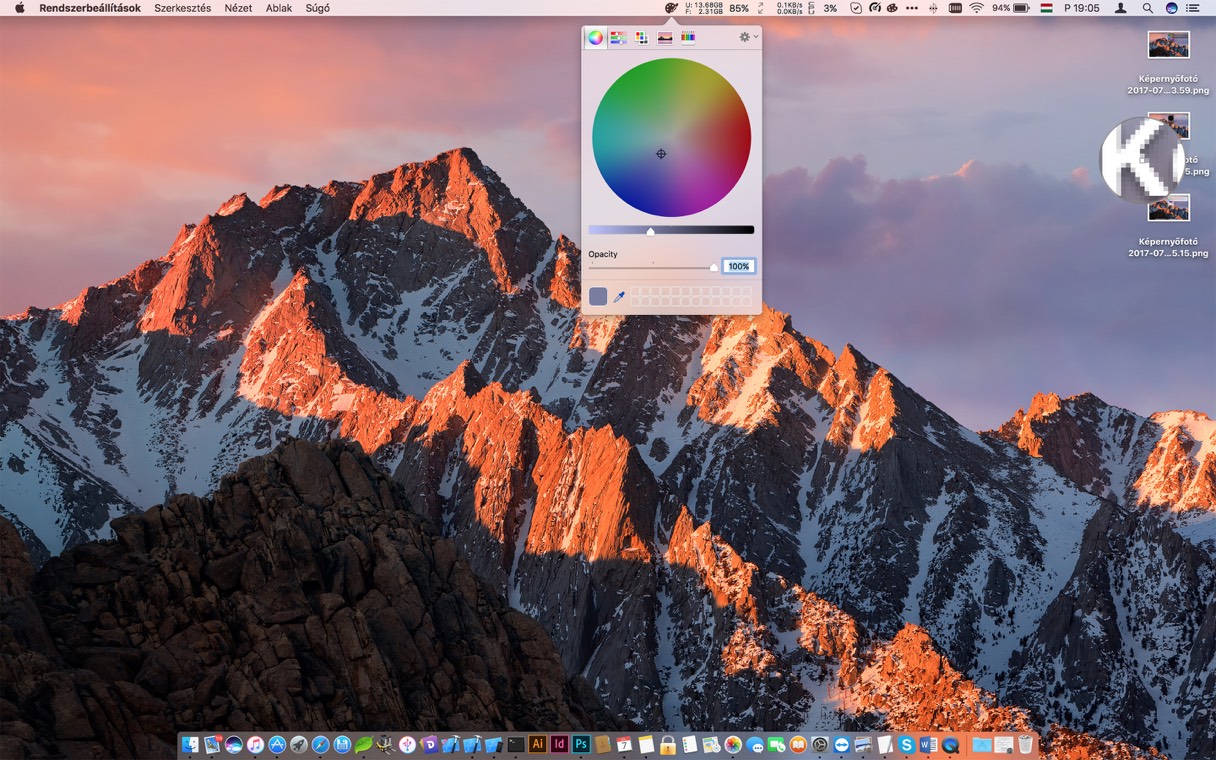The height and width of the screenshot is (760, 1216).
Task: Open Spotlight search magnifier in menu bar
Action: pyautogui.click(x=1148, y=8)
